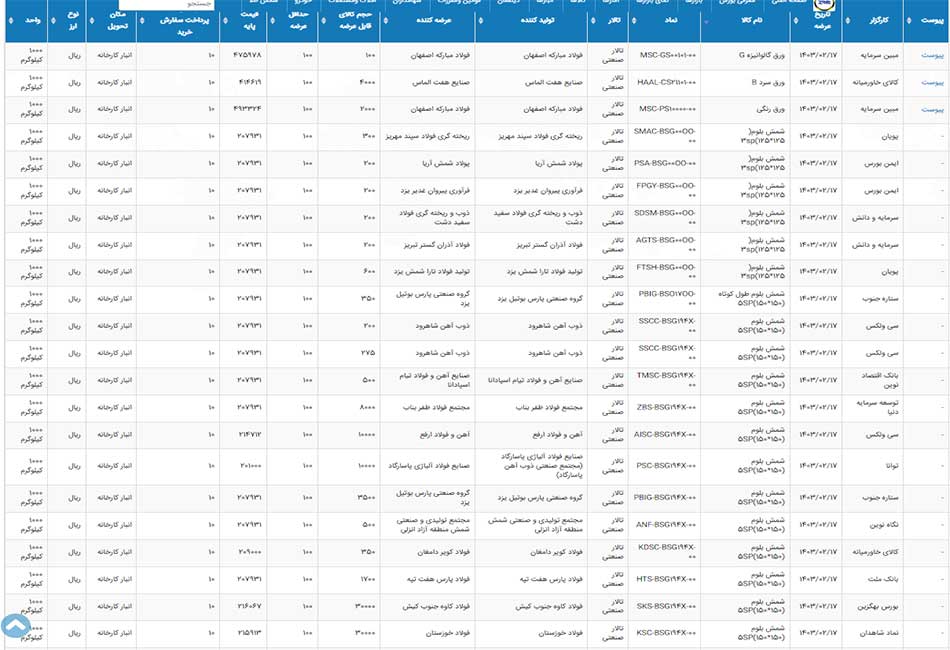Select symbol cell FPGY-BSG

tap(666, 190)
